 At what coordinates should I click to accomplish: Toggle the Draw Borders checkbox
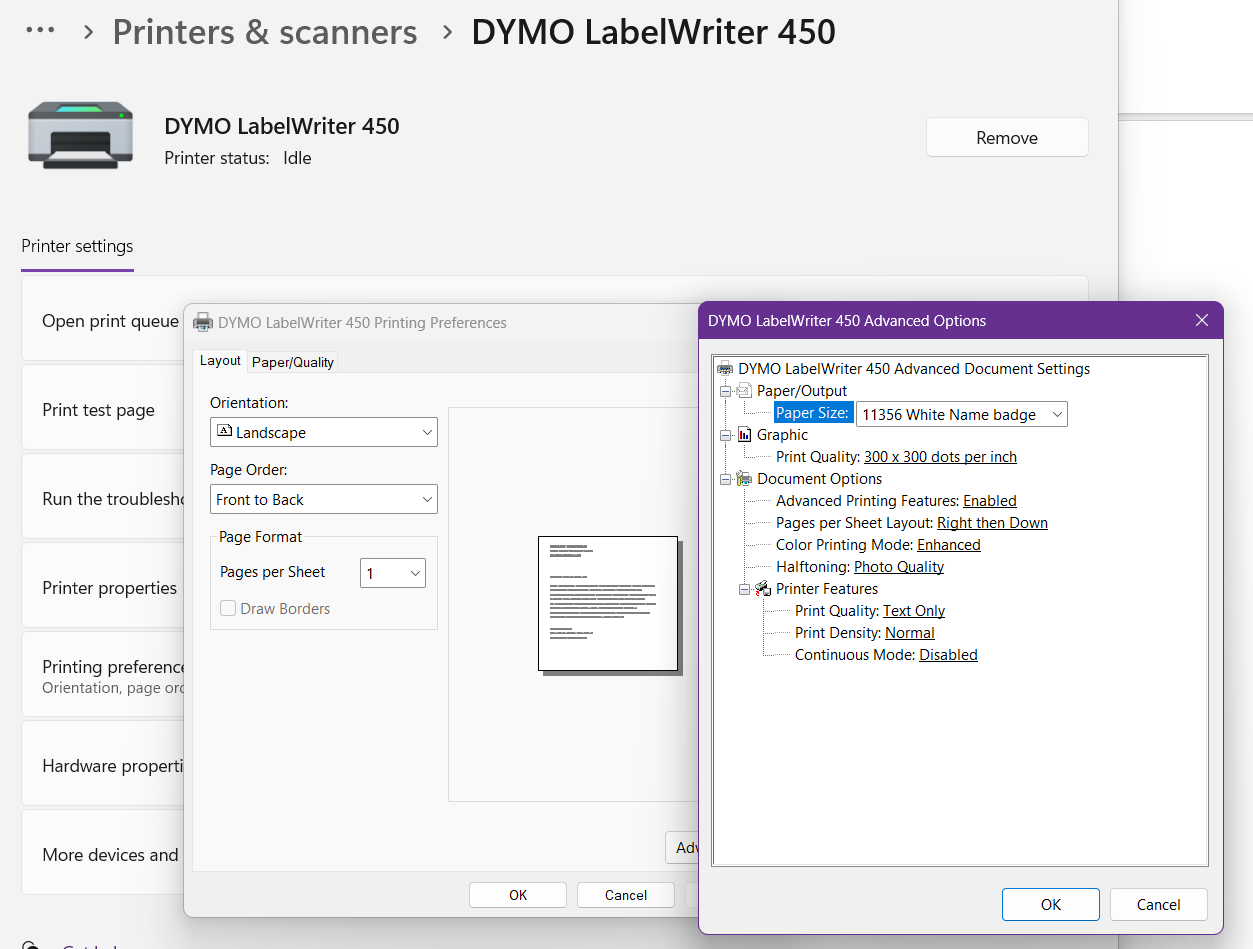[x=228, y=608]
